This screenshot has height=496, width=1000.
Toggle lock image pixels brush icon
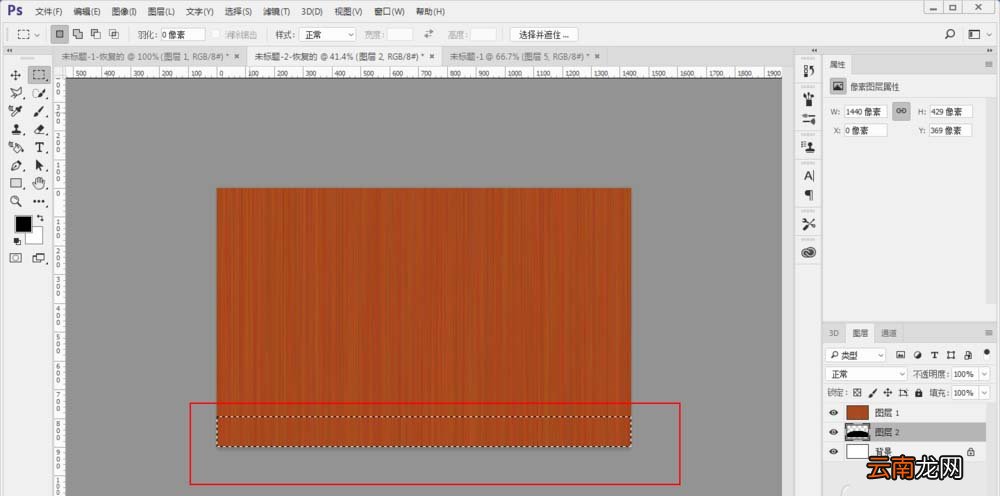click(872, 393)
